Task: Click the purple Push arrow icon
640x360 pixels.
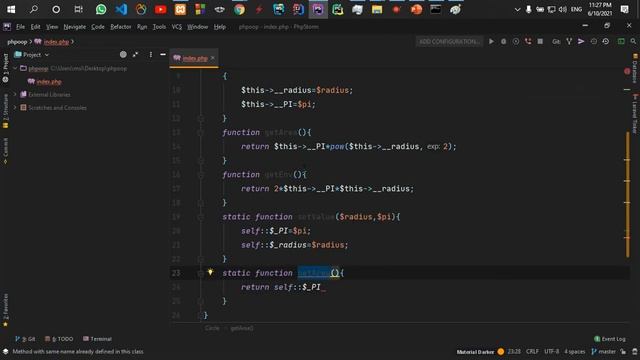Action: (581, 42)
